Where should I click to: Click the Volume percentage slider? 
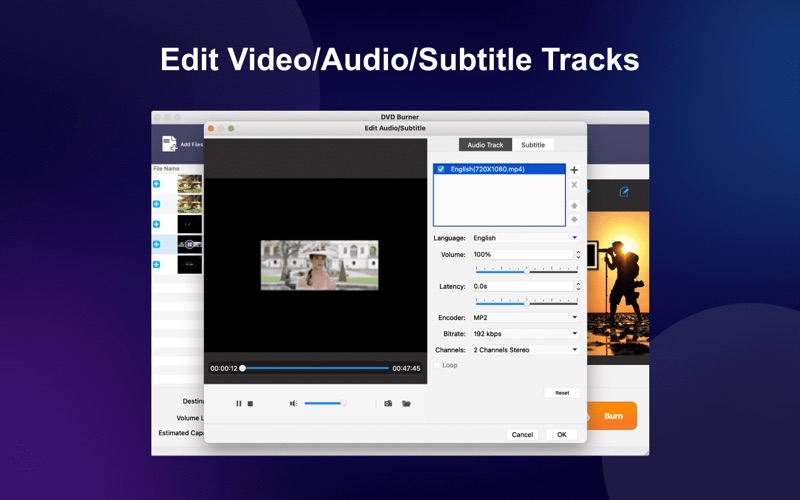pyautogui.click(x=527, y=271)
